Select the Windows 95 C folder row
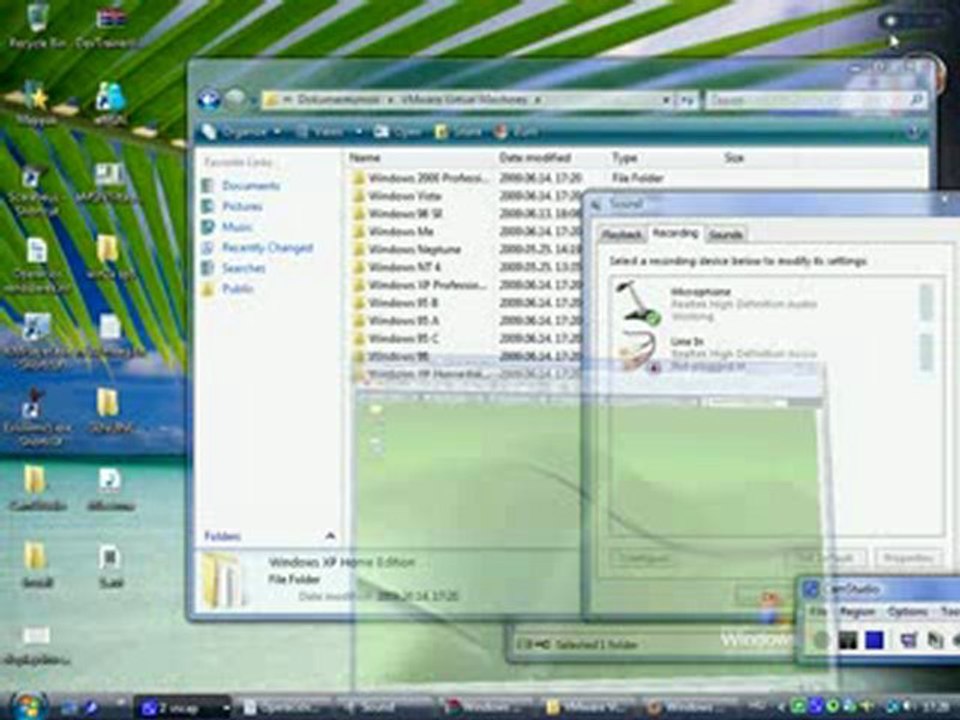This screenshot has height=720, width=960. tap(465, 338)
